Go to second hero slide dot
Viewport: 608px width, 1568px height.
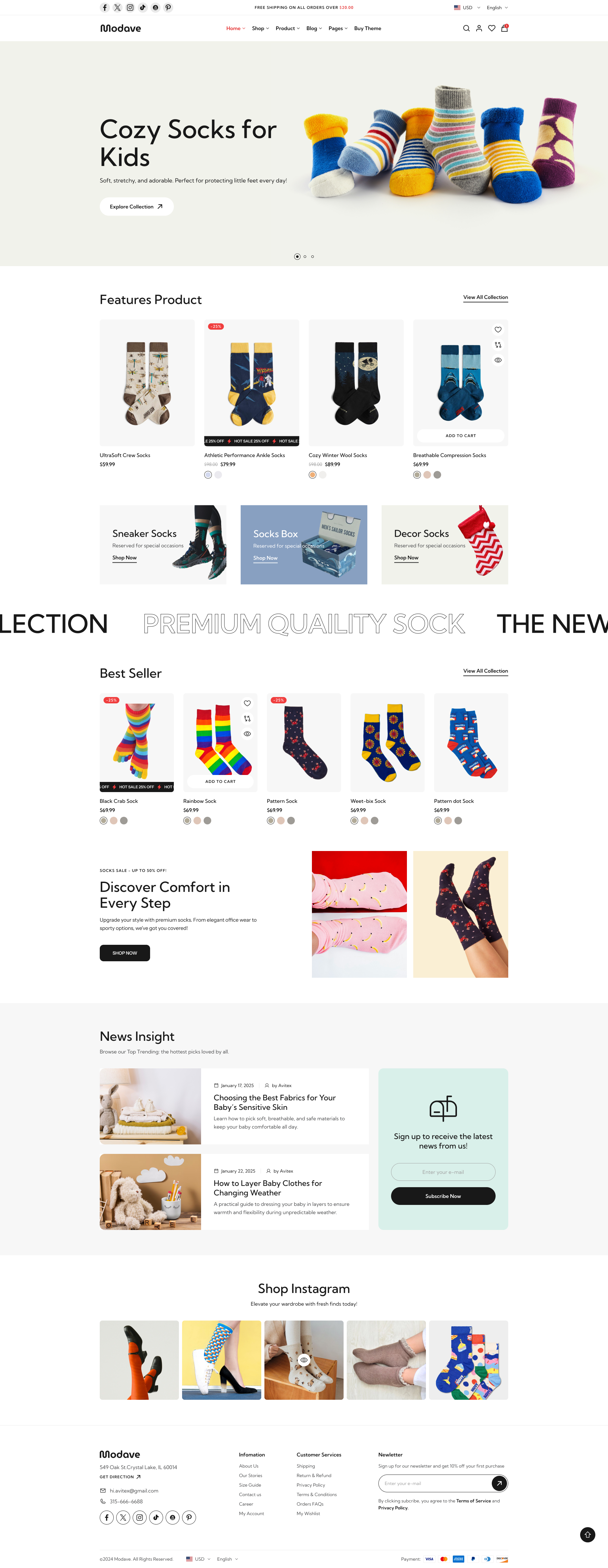305,257
